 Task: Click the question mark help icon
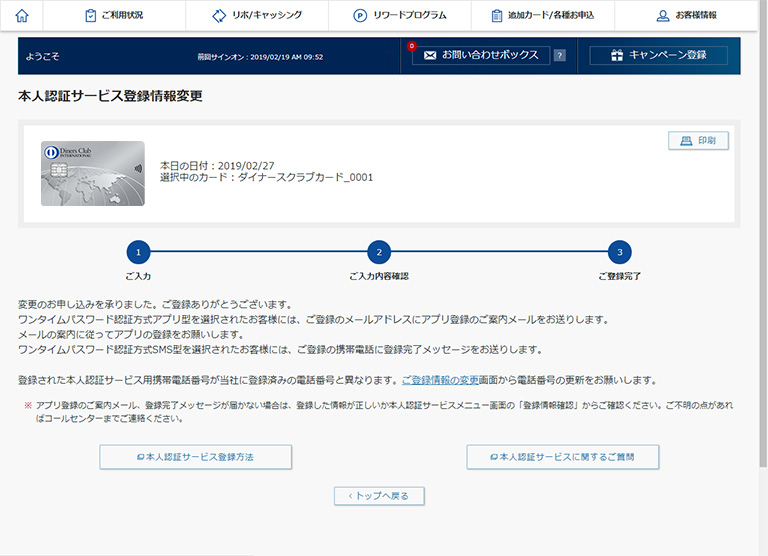click(x=559, y=55)
